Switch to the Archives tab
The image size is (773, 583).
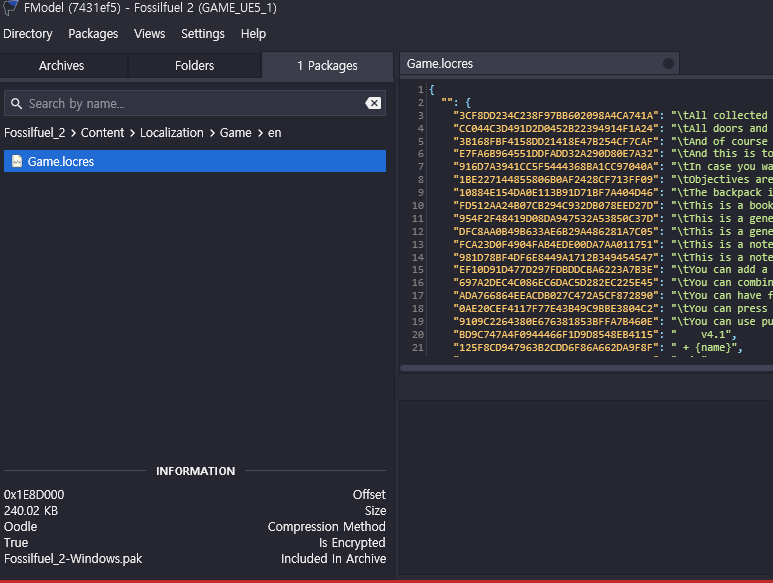(x=62, y=66)
